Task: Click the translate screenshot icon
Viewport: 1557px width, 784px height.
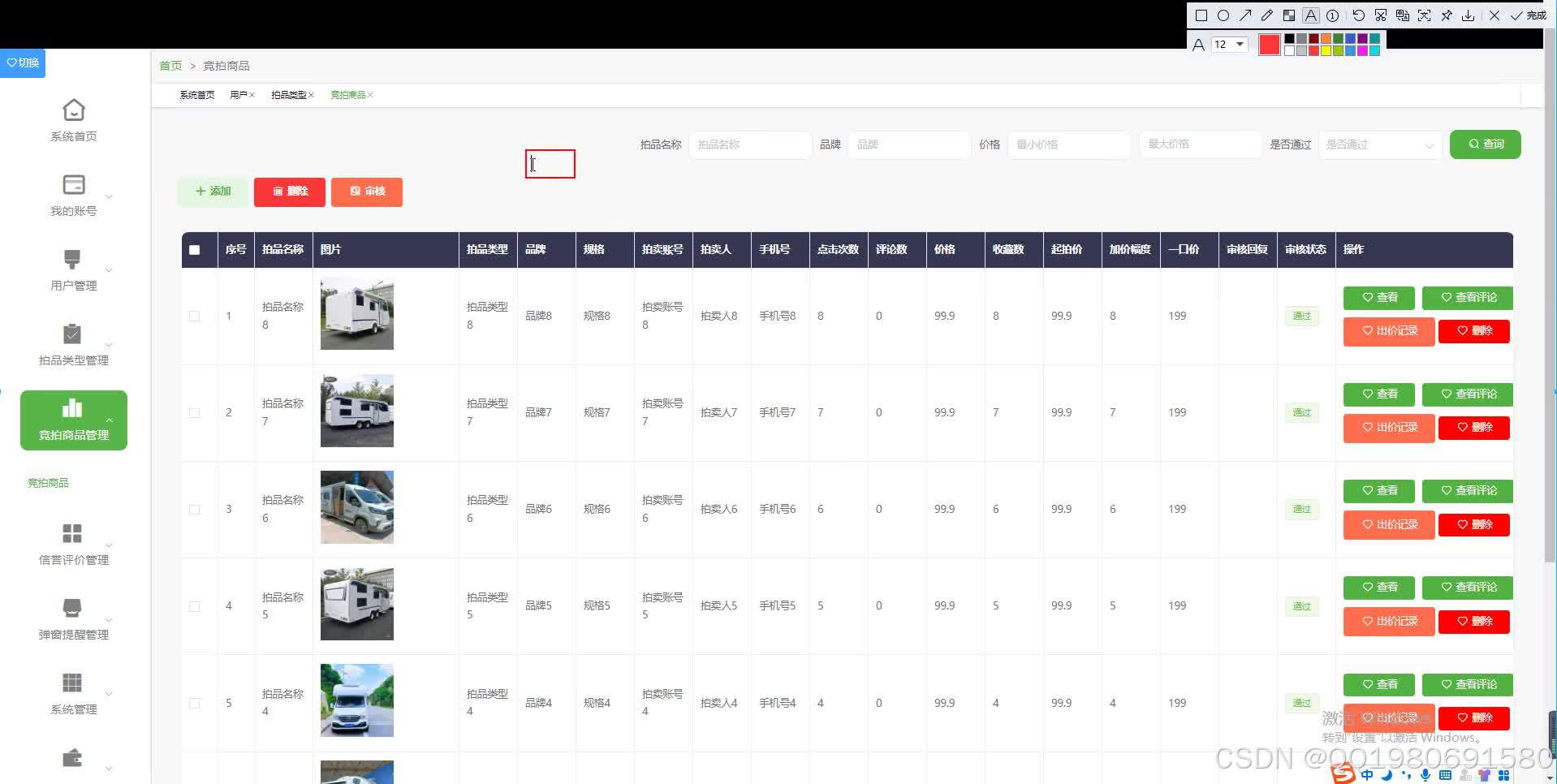Action: pos(1403,15)
